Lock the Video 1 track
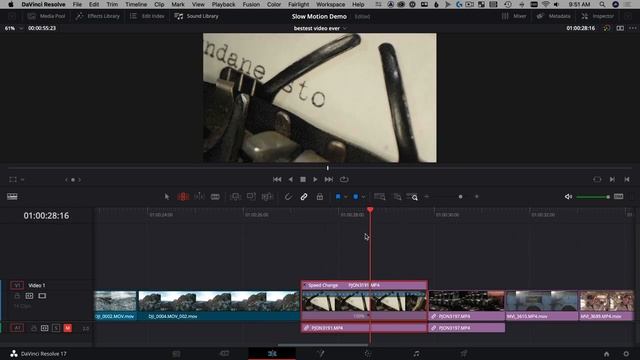Viewport: 640px width, 360px height. click(17, 296)
